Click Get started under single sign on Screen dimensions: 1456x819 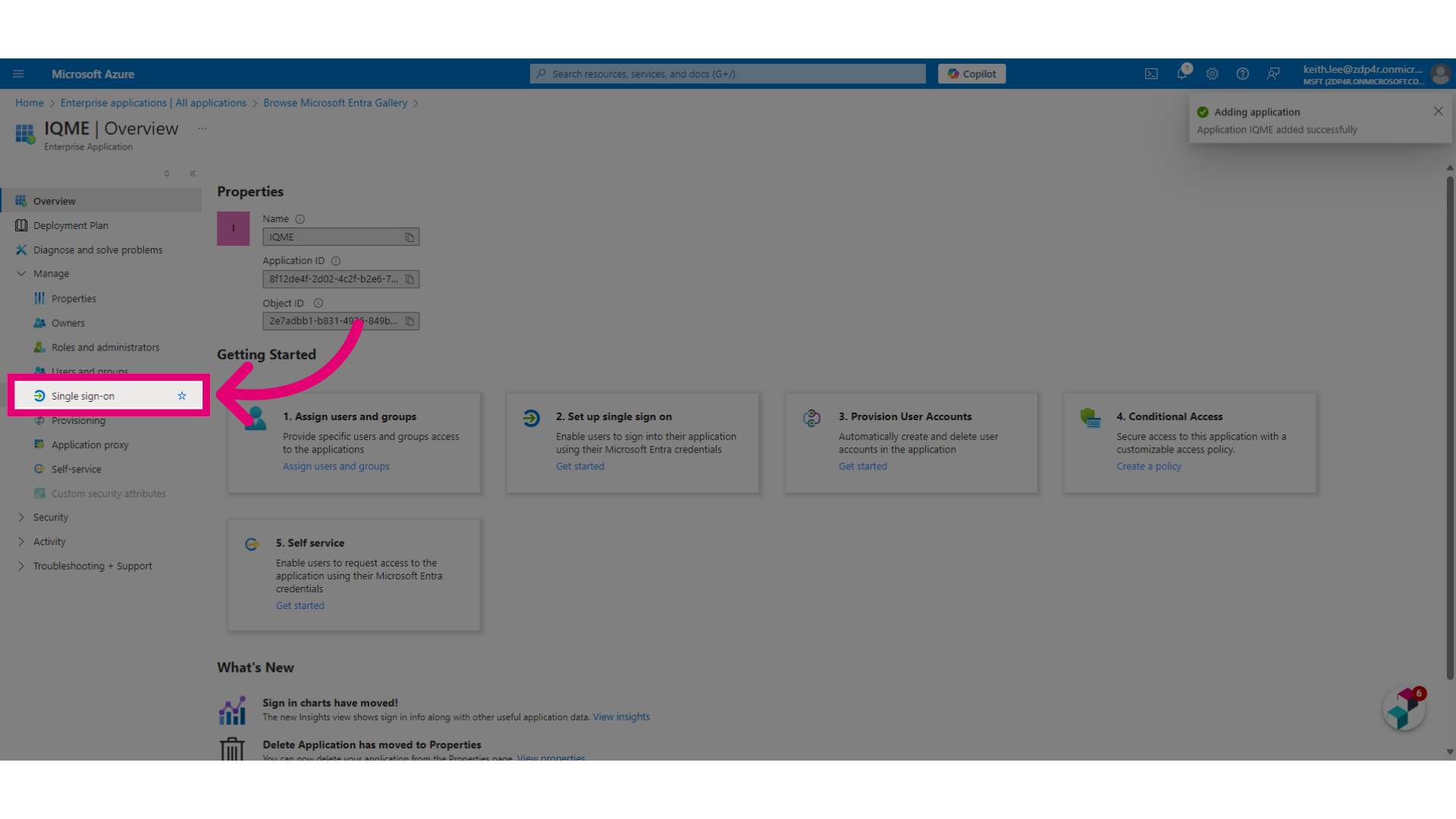(x=580, y=466)
